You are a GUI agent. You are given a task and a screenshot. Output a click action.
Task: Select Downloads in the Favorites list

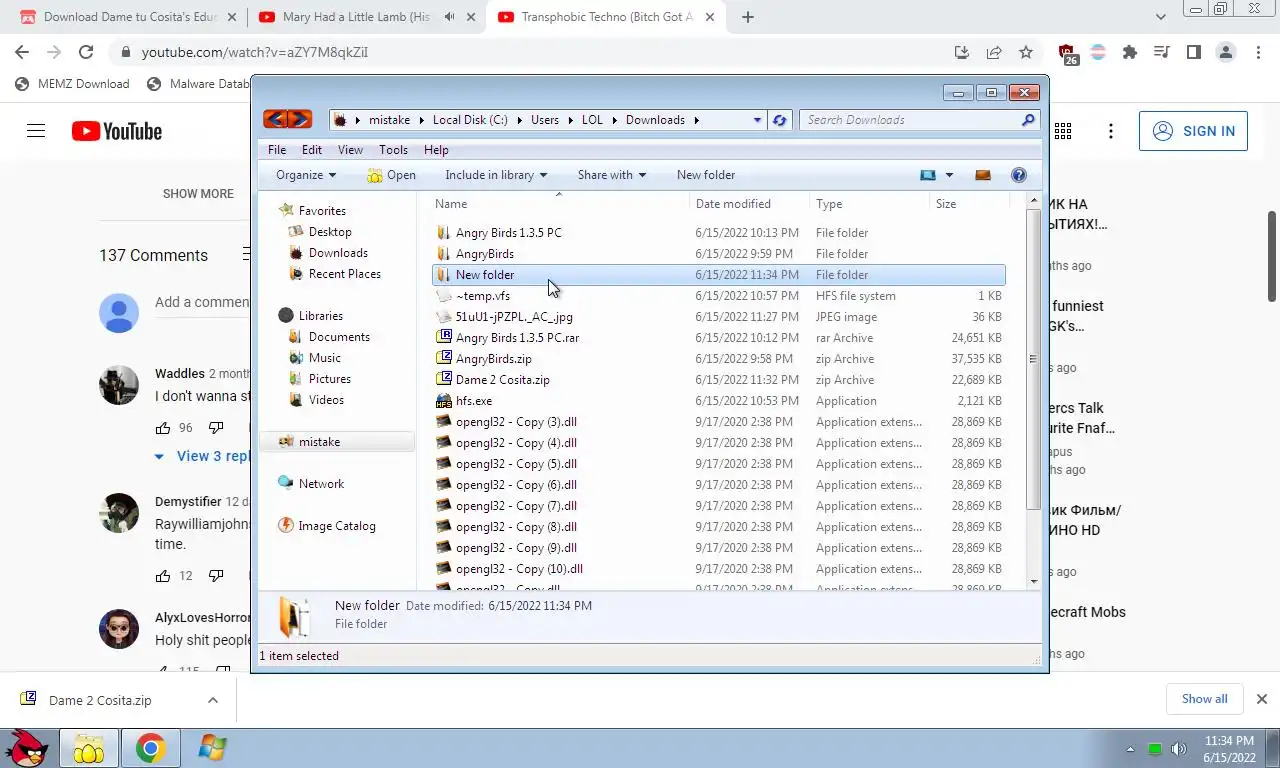coord(338,253)
